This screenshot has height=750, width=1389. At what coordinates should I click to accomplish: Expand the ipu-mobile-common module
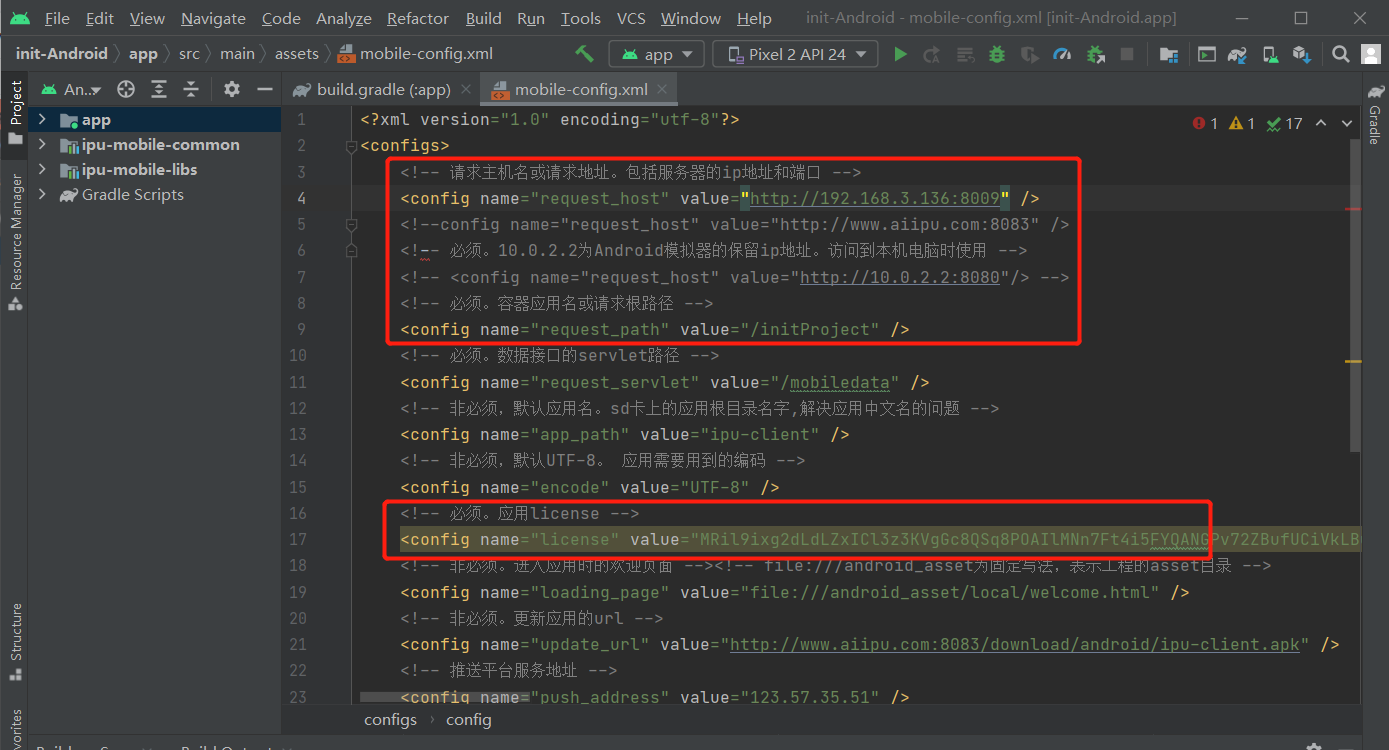click(42, 145)
